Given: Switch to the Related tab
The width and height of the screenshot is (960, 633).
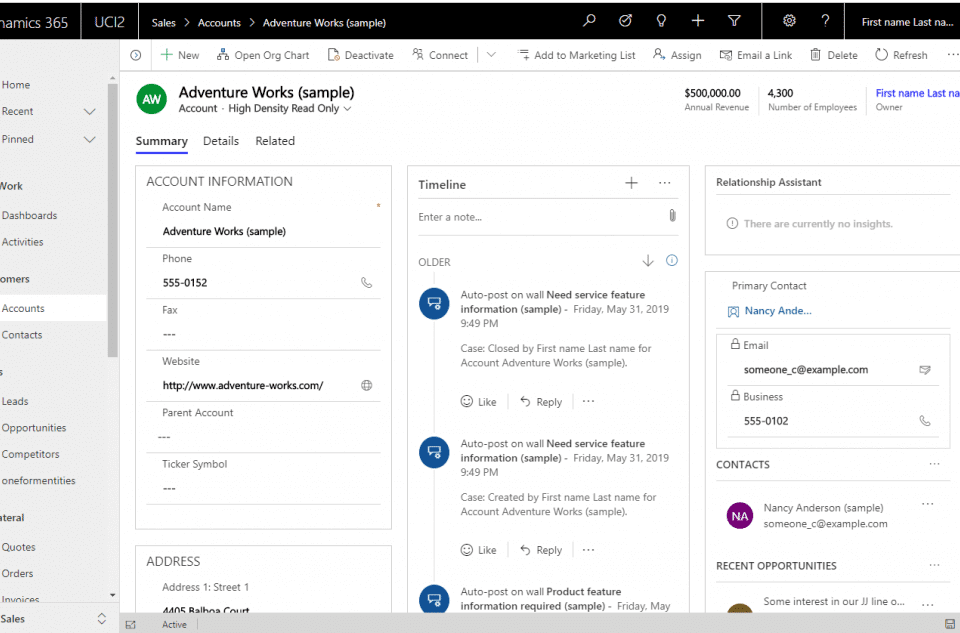Looking at the screenshot, I should [x=275, y=141].
